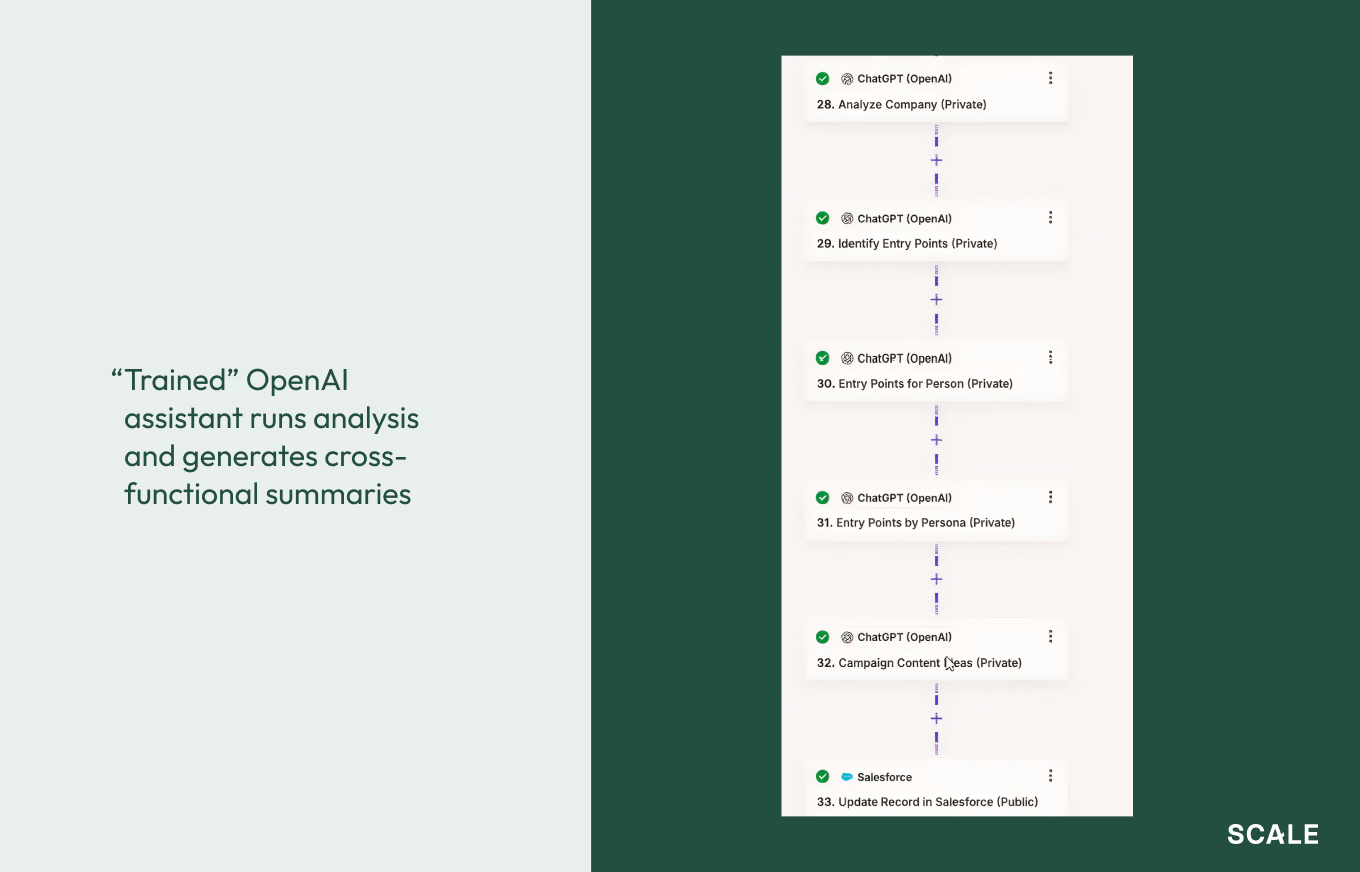This screenshot has width=1360, height=872.
Task: Open step 31 Entry Points by Persona card
Action: click(x=915, y=523)
